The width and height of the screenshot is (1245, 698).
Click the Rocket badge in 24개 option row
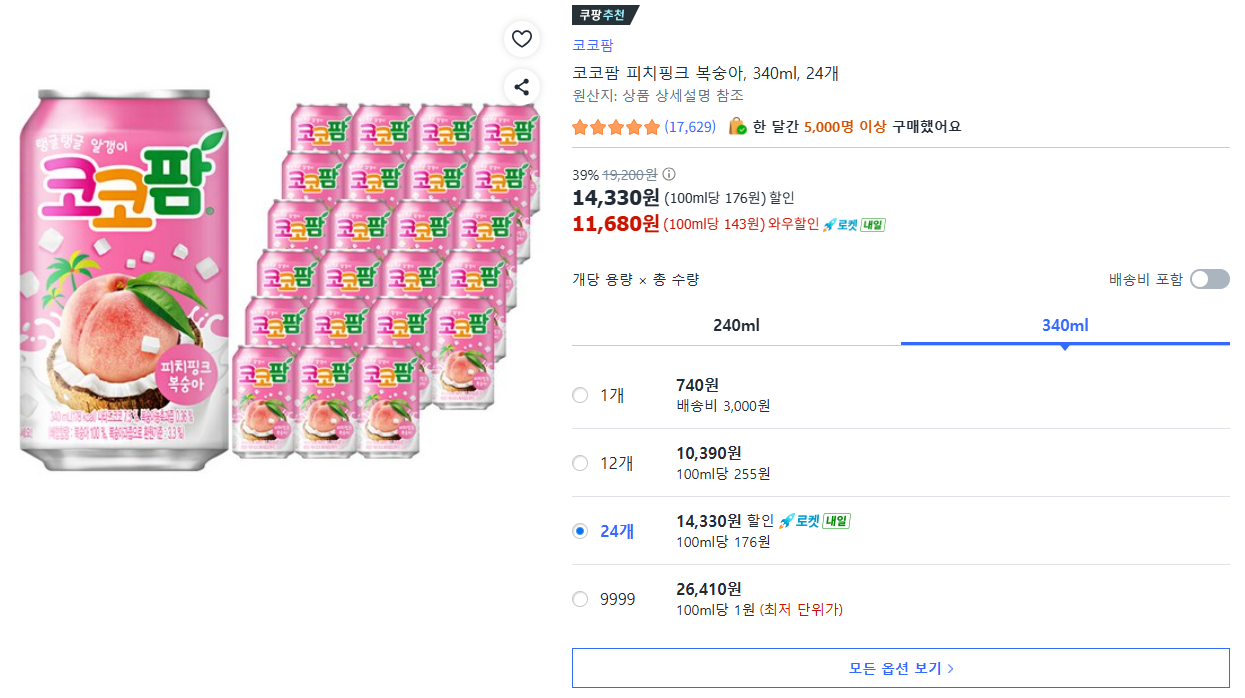click(813, 520)
